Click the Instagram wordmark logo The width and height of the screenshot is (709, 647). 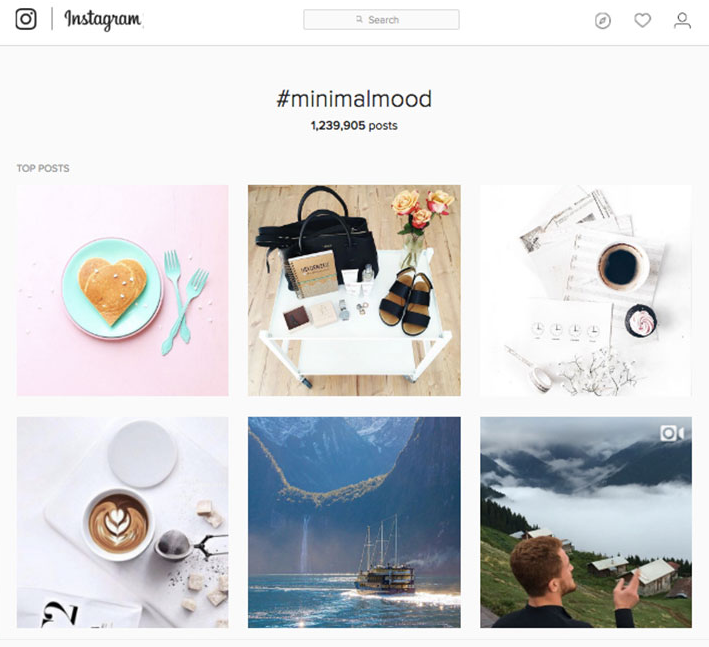tap(103, 20)
